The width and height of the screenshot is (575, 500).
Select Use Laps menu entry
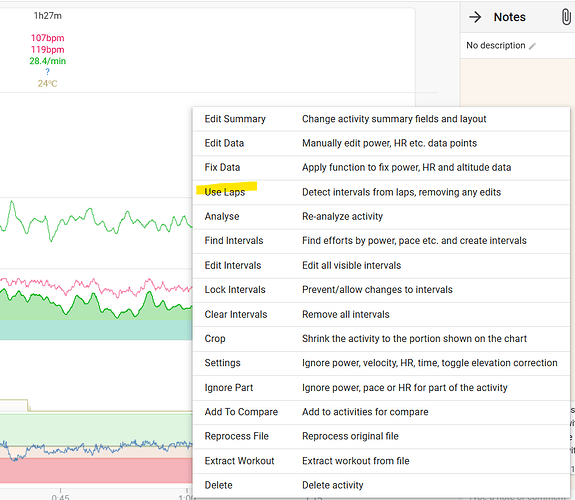pos(381,192)
